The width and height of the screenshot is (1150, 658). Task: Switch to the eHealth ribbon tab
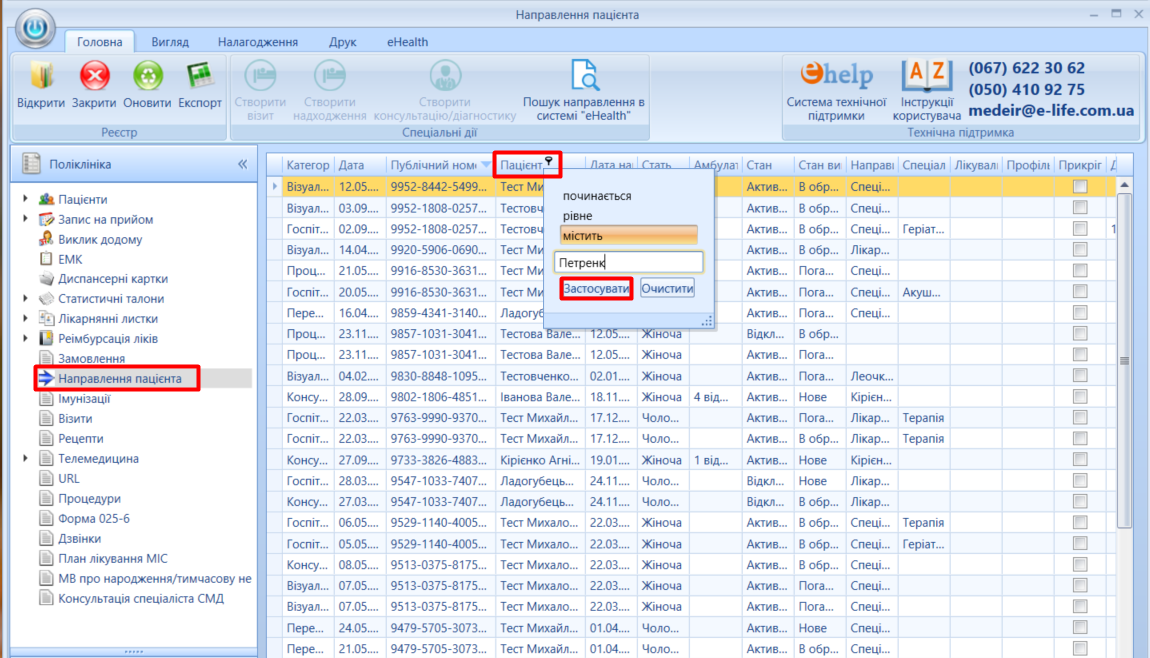click(x=407, y=42)
